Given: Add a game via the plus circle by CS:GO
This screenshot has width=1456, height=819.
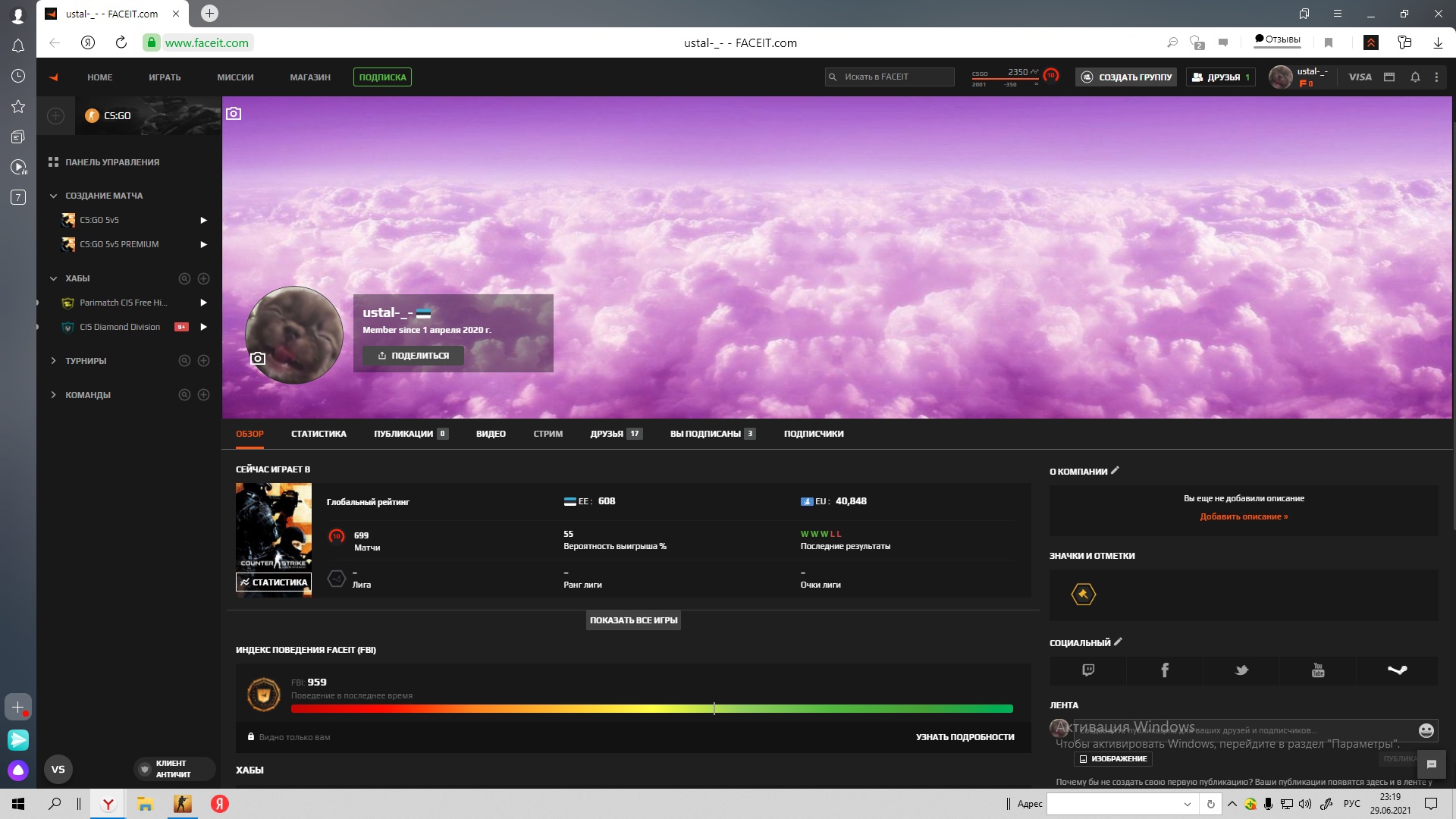Looking at the screenshot, I should coord(55,115).
